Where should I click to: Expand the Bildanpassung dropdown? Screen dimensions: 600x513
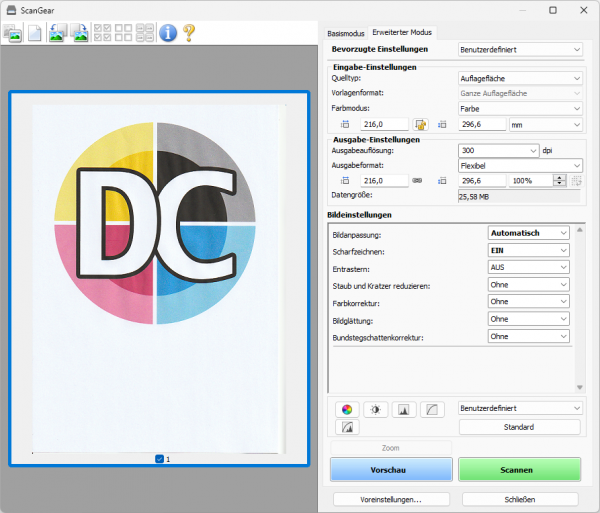pos(529,233)
